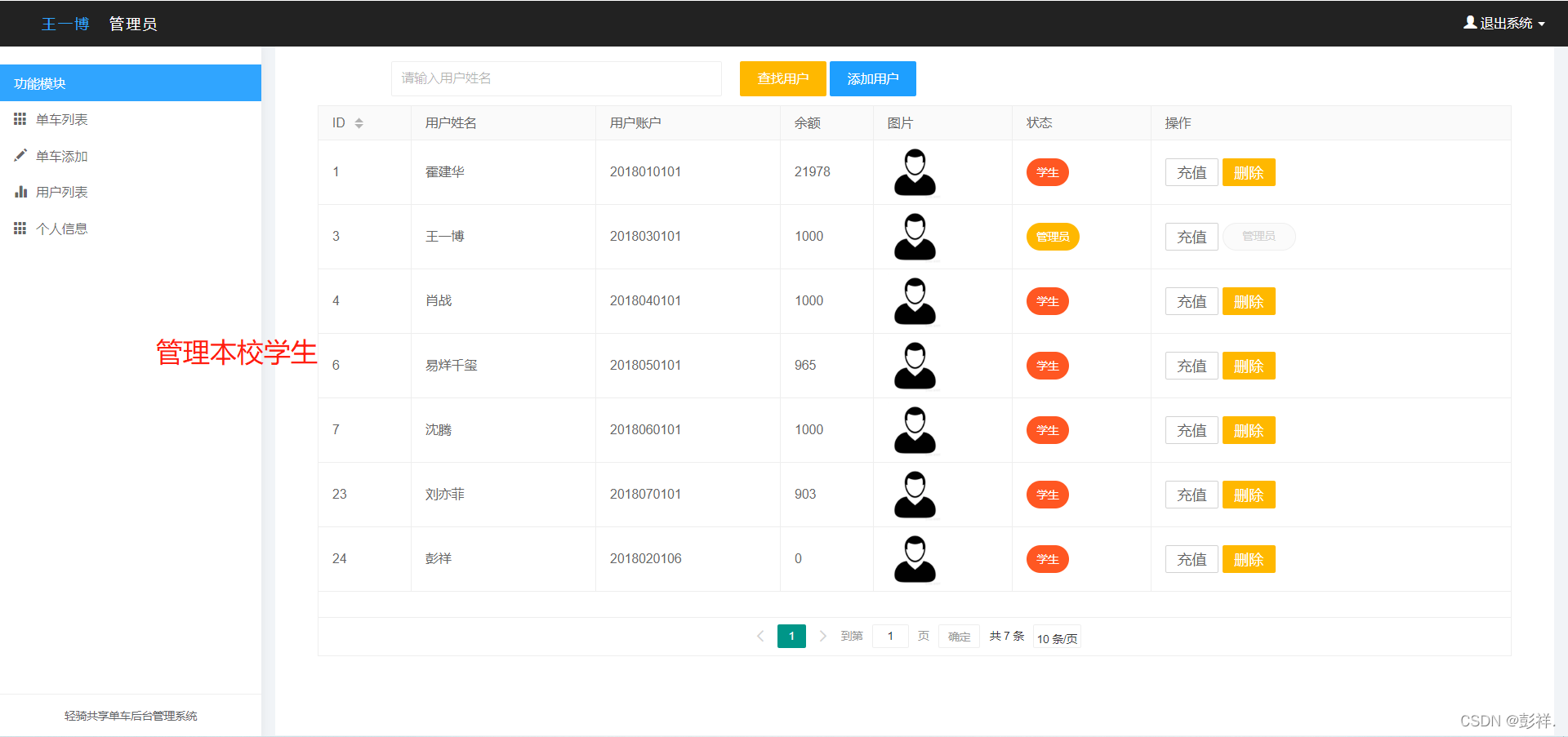Screen dimensions: 1568x737
Task: Click the 确定 page jump button
Action: coord(959,637)
